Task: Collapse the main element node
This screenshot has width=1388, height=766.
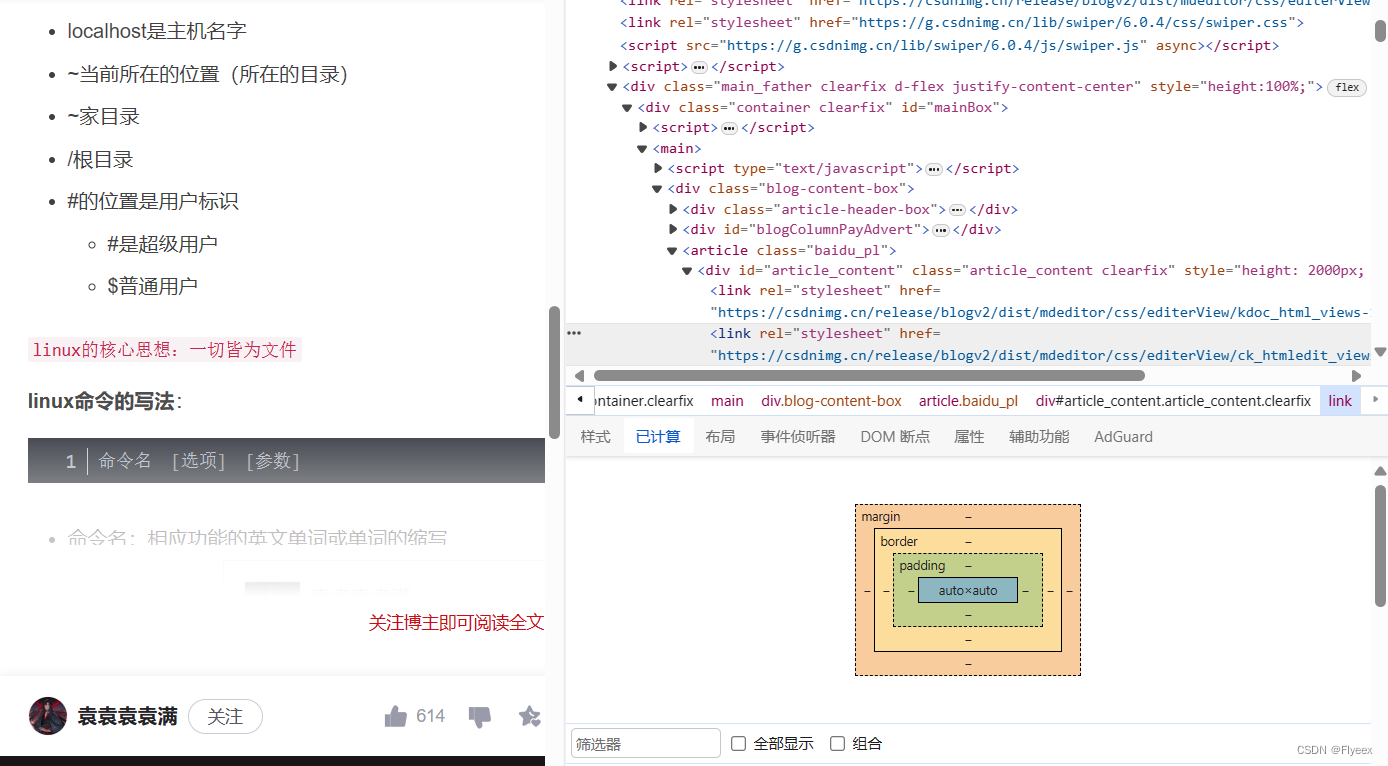Action: pyautogui.click(x=642, y=148)
